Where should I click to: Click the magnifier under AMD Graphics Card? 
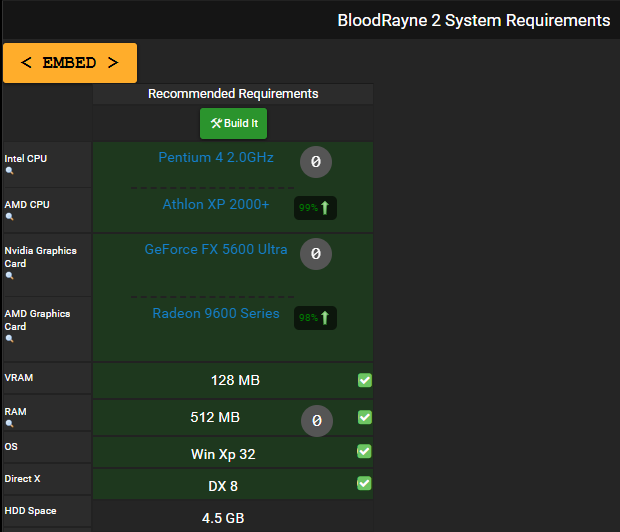9,339
